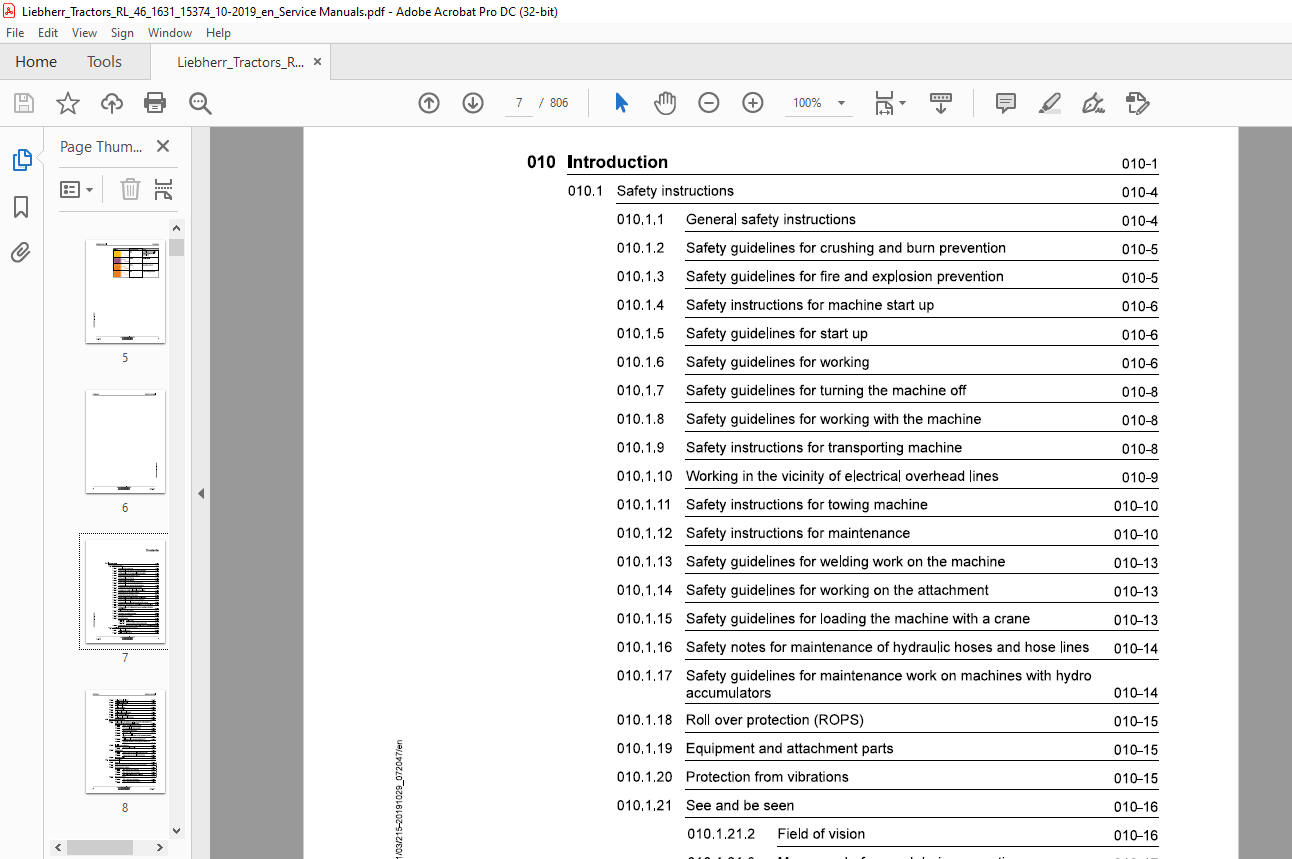The width and height of the screenshot is (1292, 859).
Task: Open the Sign document pen icon
Action: [x=1093, y=103]
